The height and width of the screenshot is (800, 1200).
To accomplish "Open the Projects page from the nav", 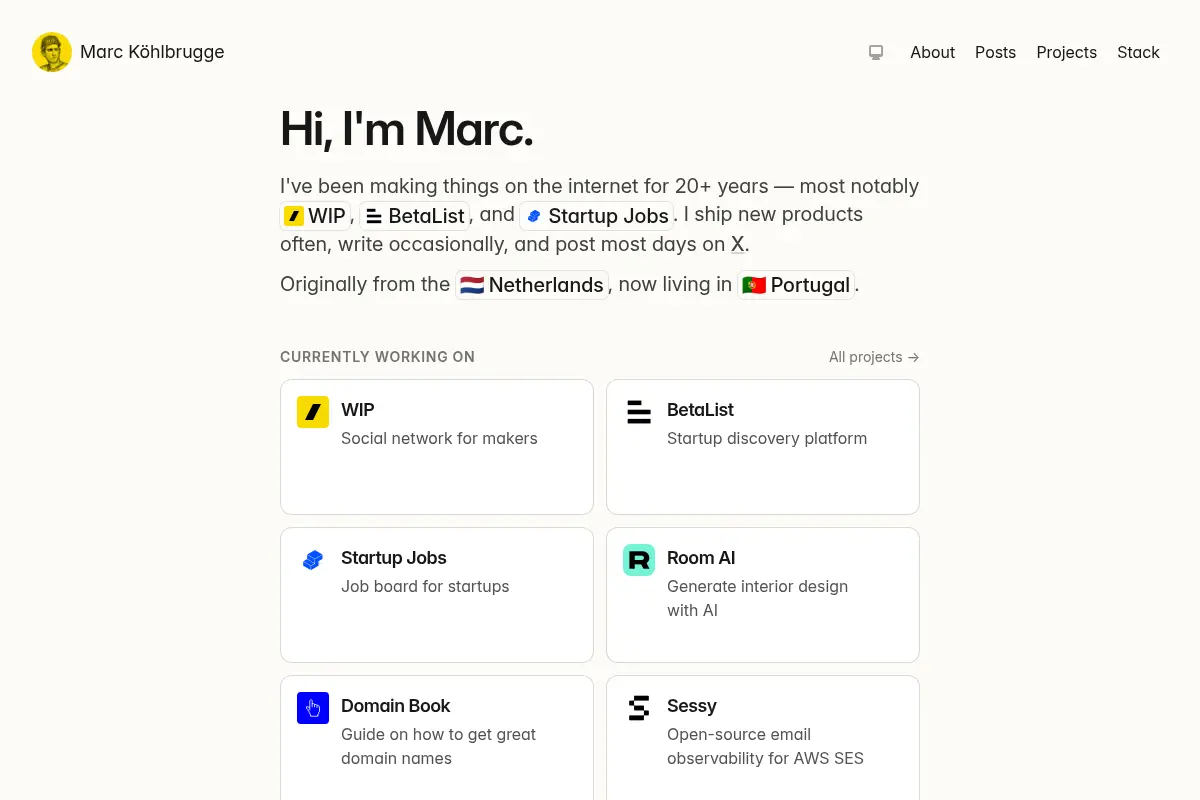I will coord(1066,52).
